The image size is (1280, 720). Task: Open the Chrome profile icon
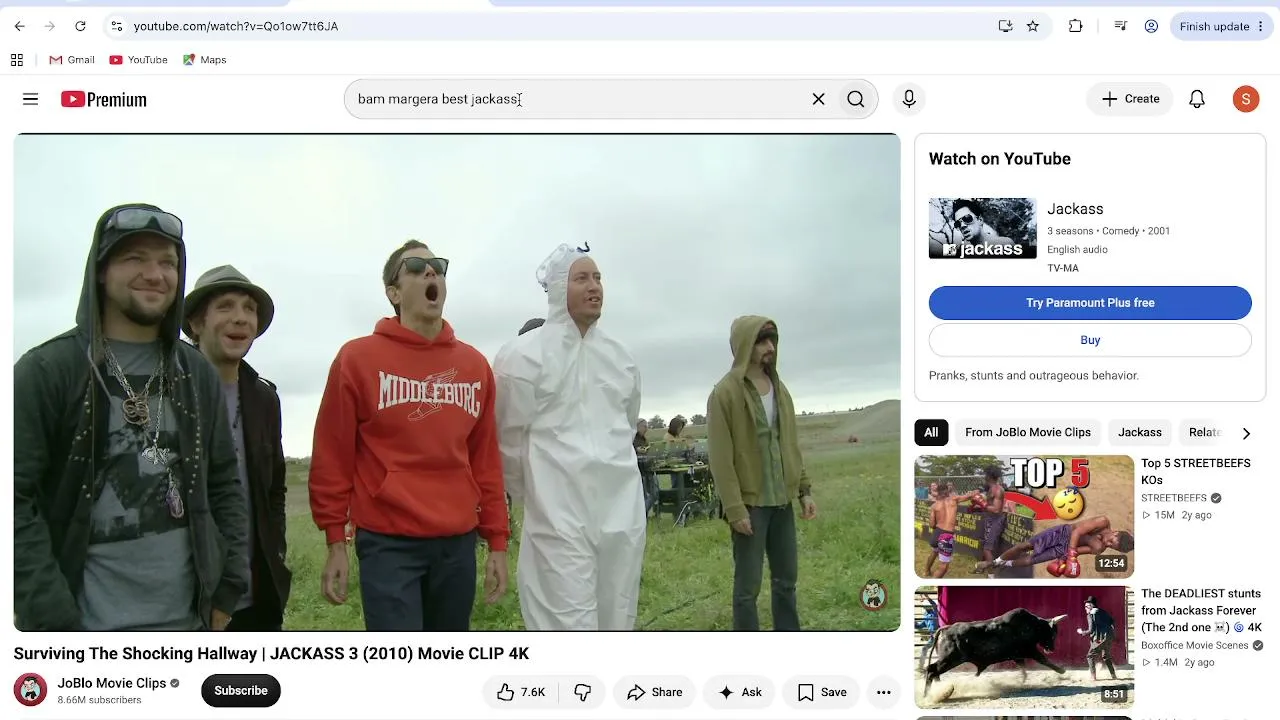coord(1151,26)
